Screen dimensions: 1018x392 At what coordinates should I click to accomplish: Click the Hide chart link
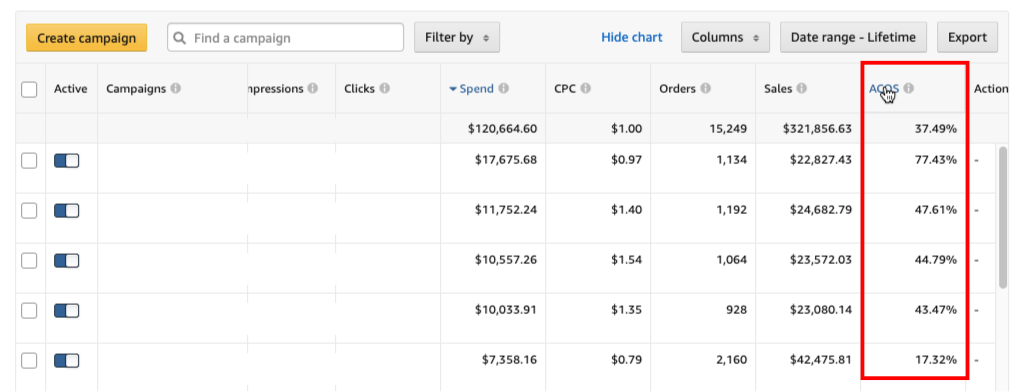tap(632, 38)
